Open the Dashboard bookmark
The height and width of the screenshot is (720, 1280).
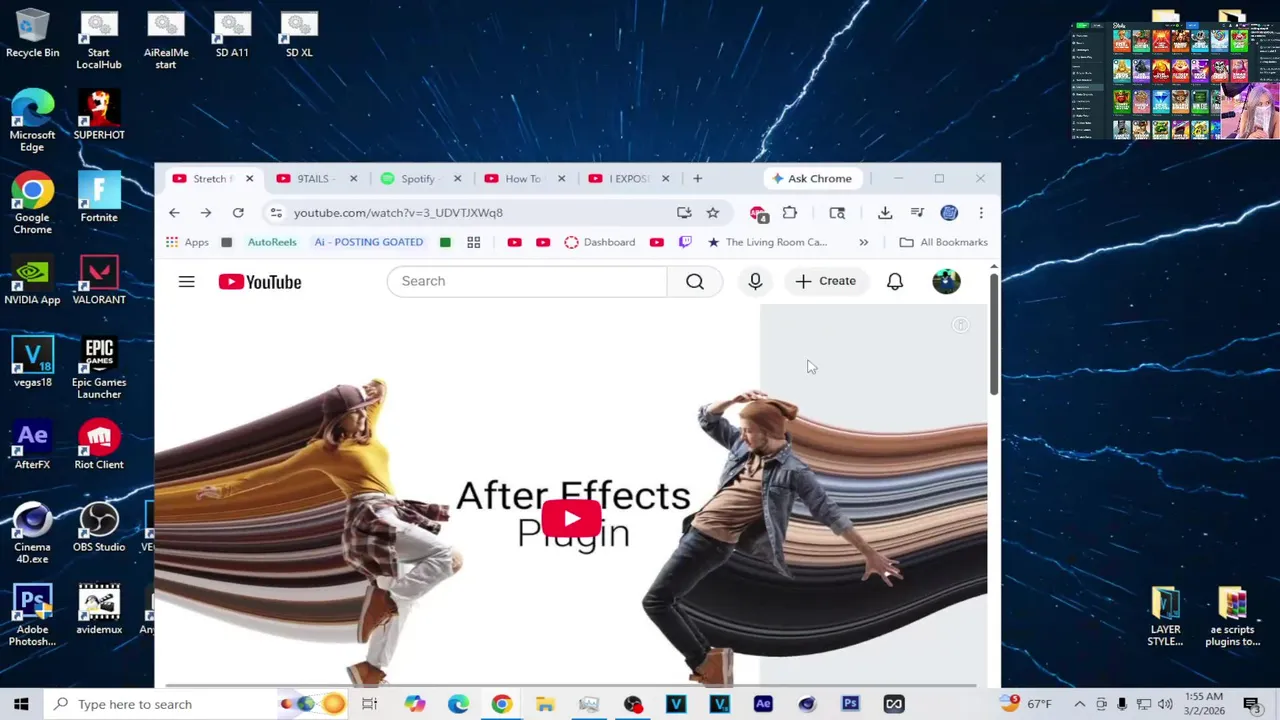599,242
